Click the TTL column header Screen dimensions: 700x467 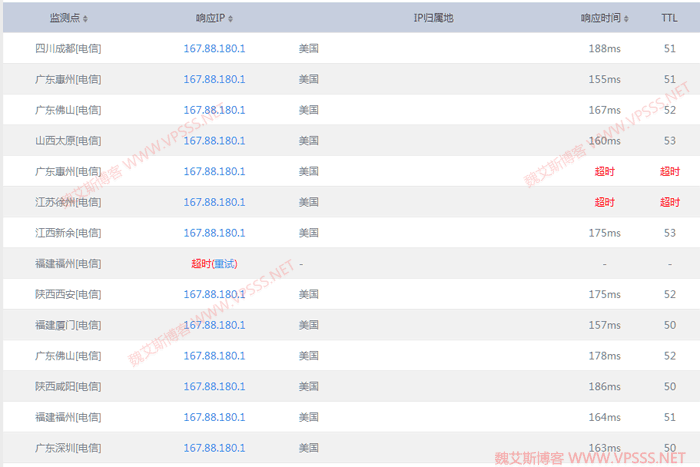[x=668, y=18]
